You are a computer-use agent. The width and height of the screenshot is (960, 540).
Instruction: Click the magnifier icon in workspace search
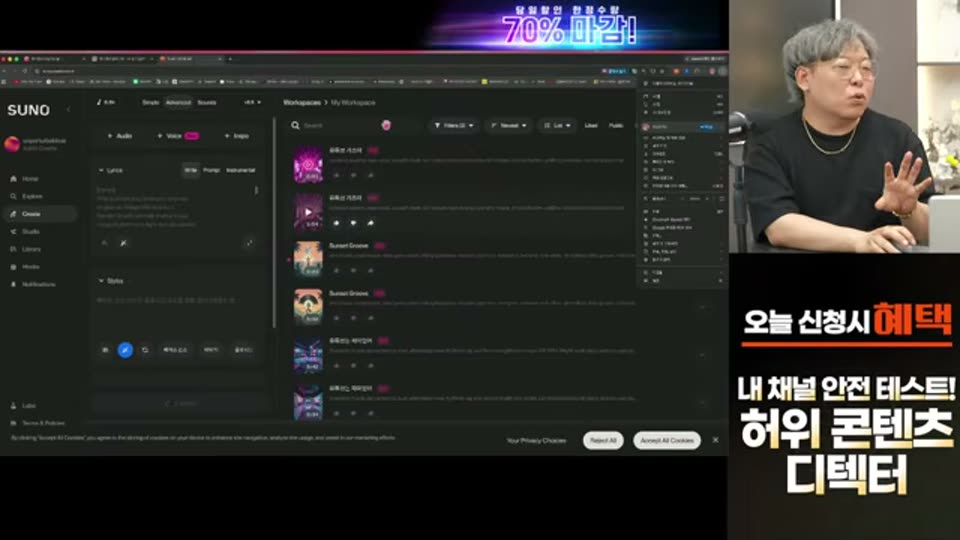[295, 126]
